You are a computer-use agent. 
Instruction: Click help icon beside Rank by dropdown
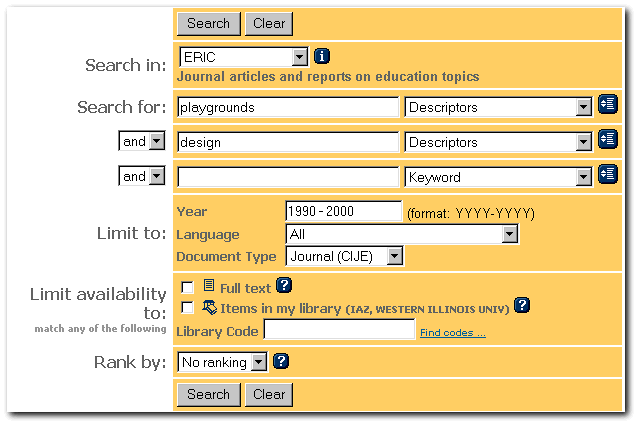point(281,361)
